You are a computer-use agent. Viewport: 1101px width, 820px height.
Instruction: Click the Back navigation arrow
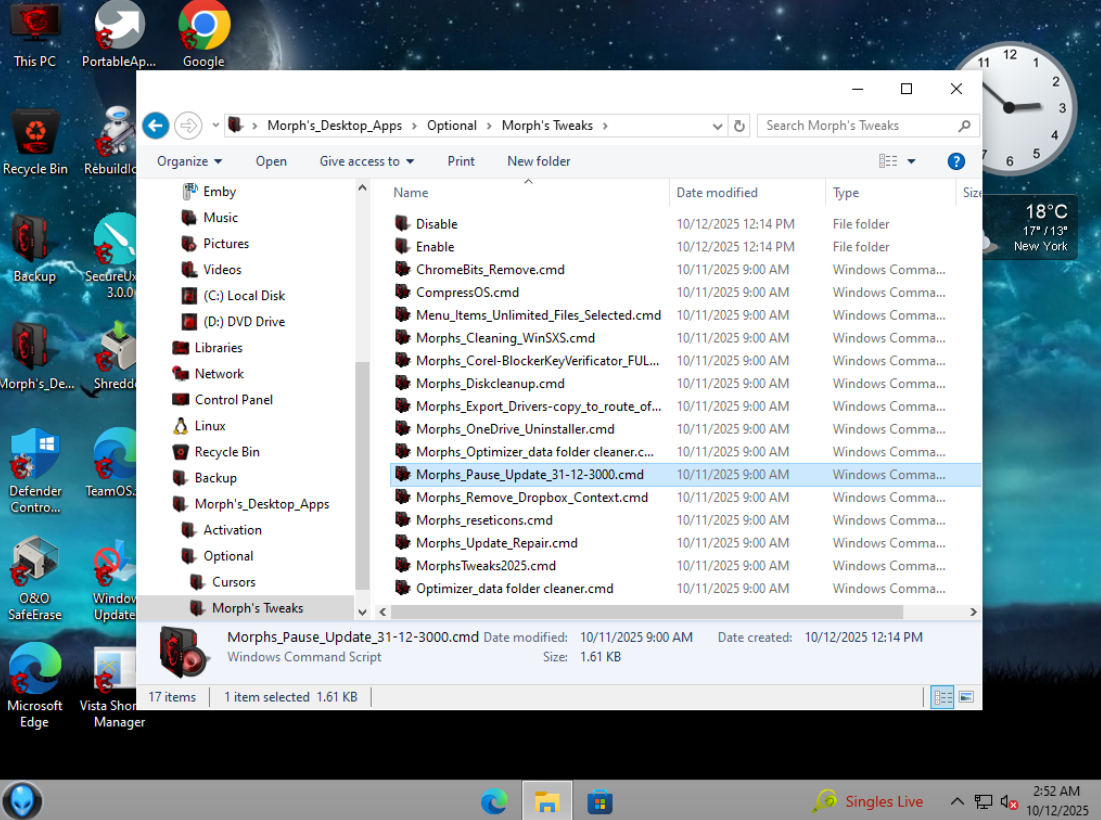(x=155, y=125)
